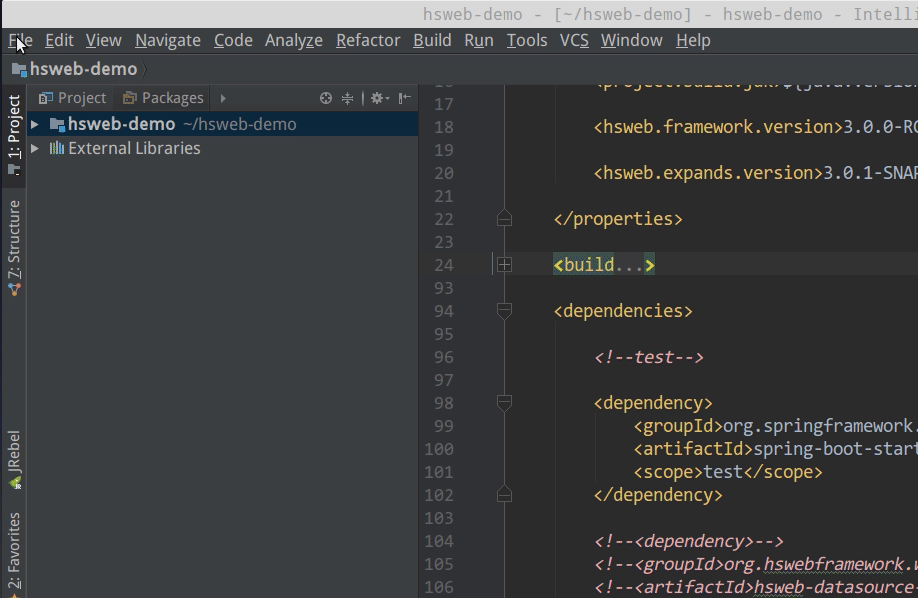This screenshot has height=598, width=918.
Task: Open the Navigate menu
Action: 168,40
